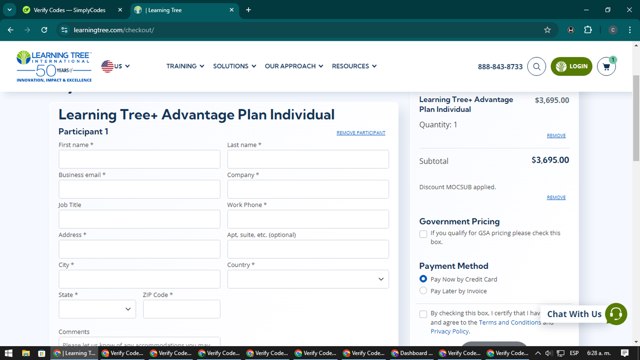Viewport: 640px width, 360px height.
Task: Expand the RESOURCES menu
Action: click(354, 66)
